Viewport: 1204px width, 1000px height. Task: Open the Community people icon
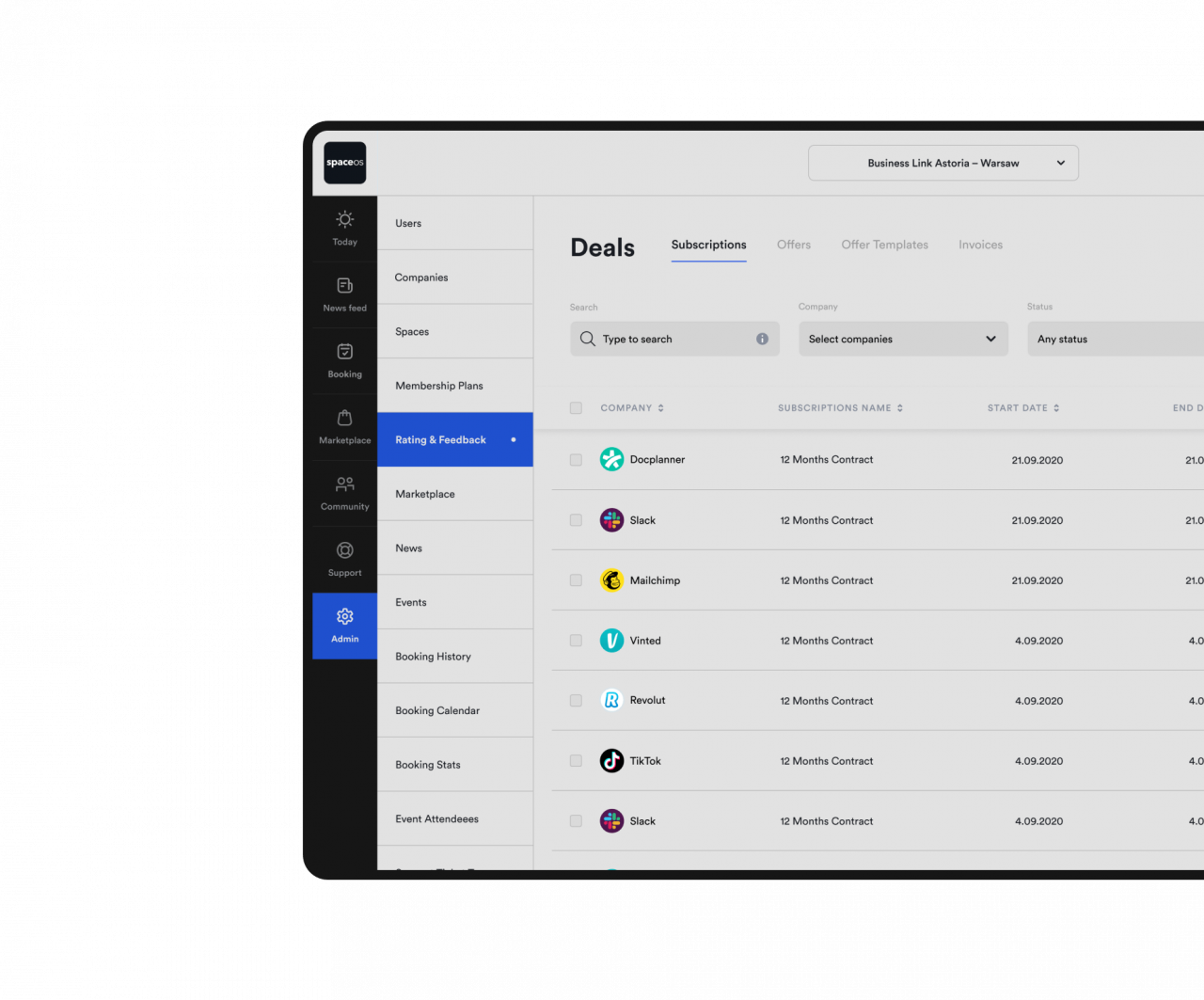345,484
